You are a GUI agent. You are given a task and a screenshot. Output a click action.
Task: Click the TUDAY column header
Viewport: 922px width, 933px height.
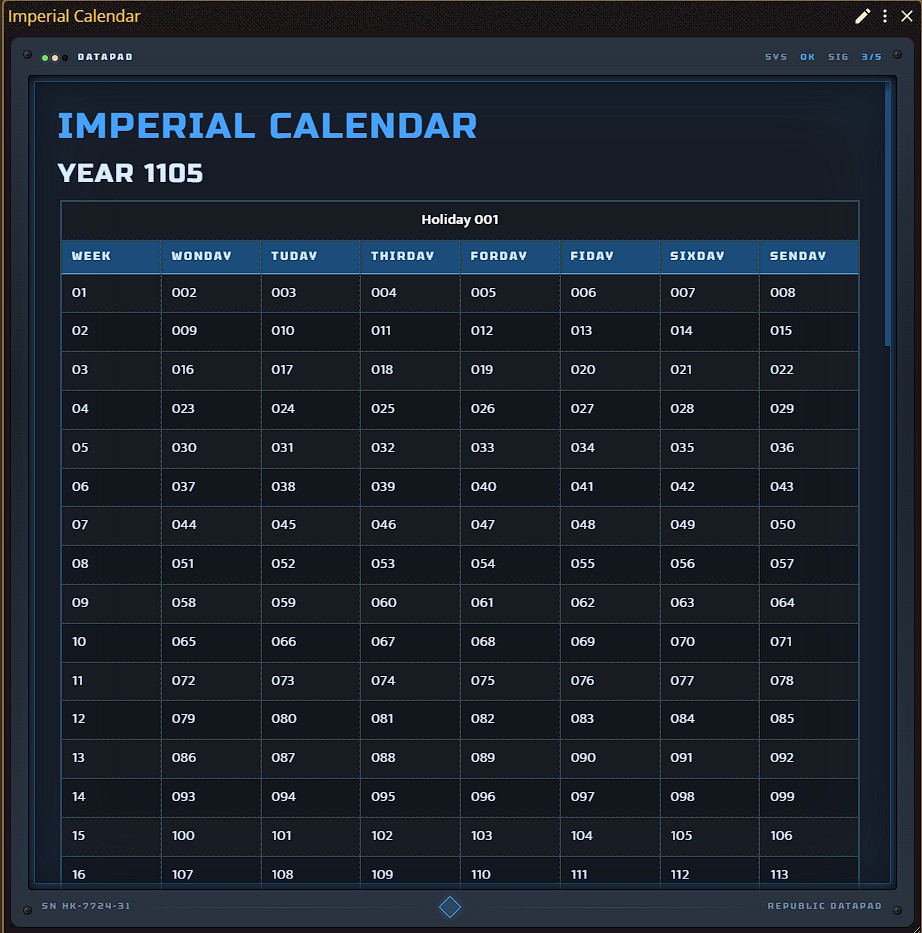coord(311,256)
